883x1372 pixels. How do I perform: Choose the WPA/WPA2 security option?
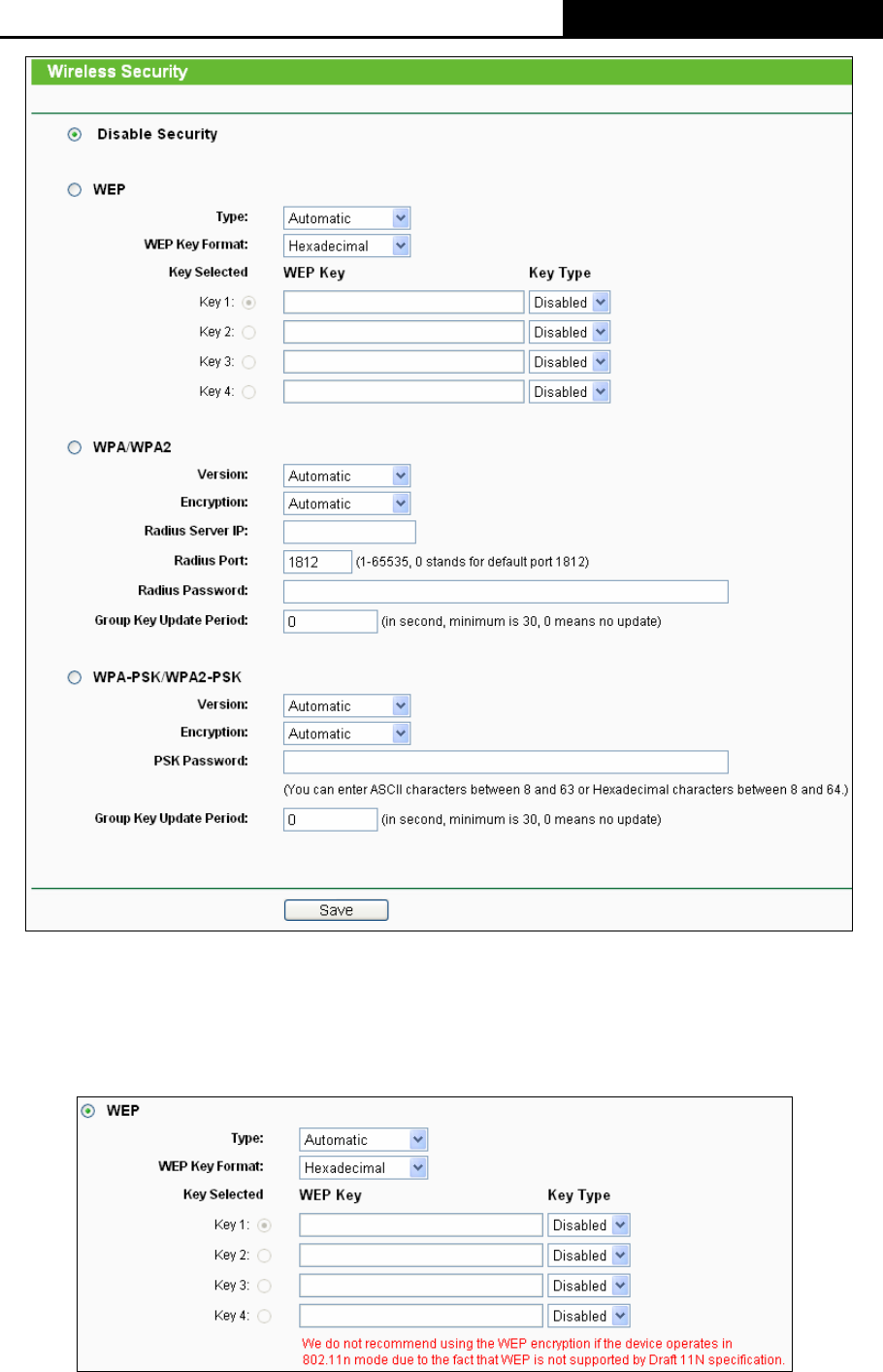point(75,447)
